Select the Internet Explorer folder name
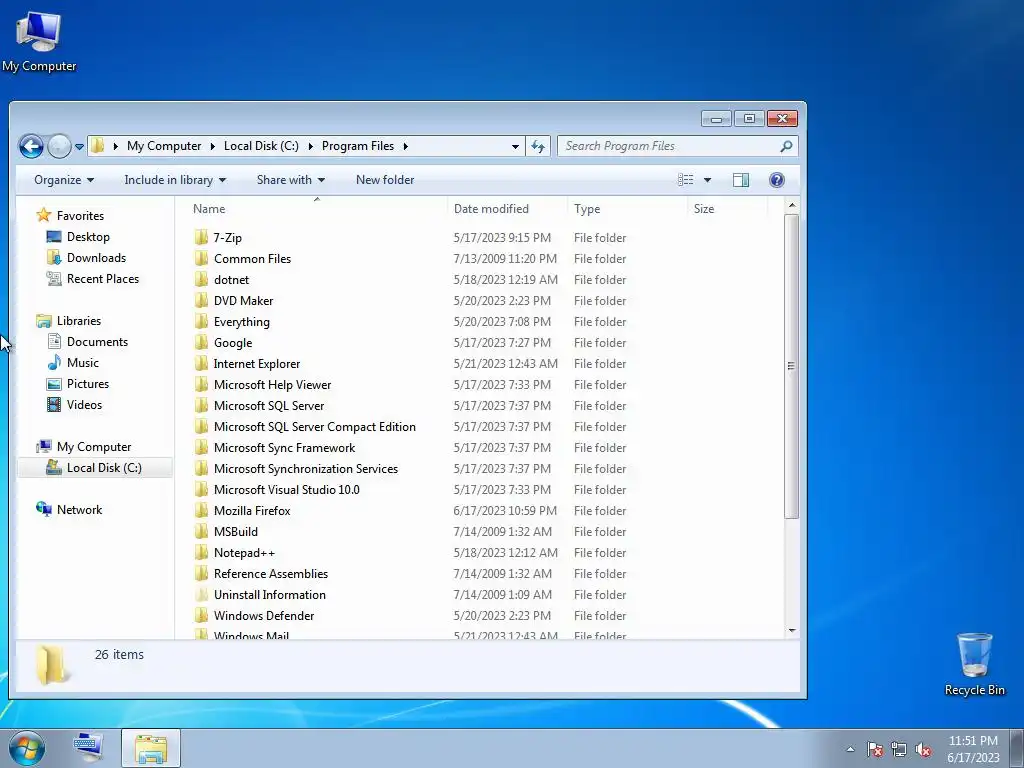The image size is (1024, 768). (257, 364)
